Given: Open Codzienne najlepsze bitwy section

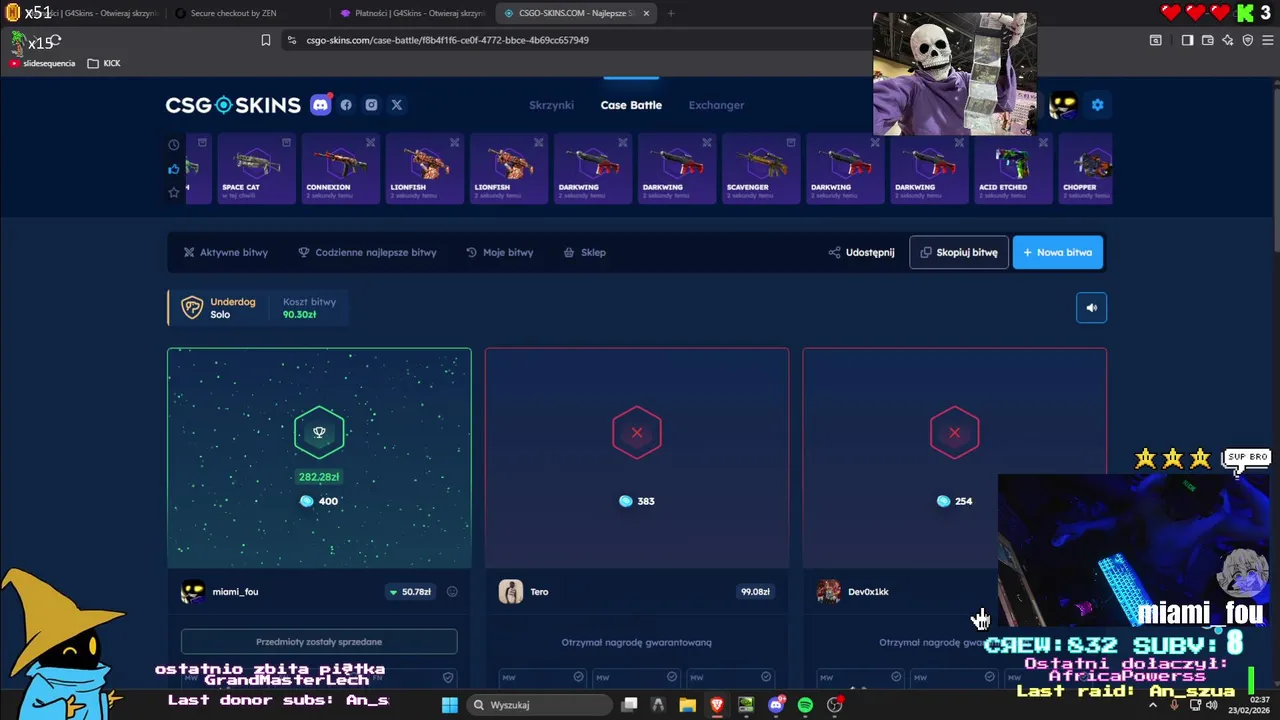Looking at the screenshot, I should coord(368,252).
